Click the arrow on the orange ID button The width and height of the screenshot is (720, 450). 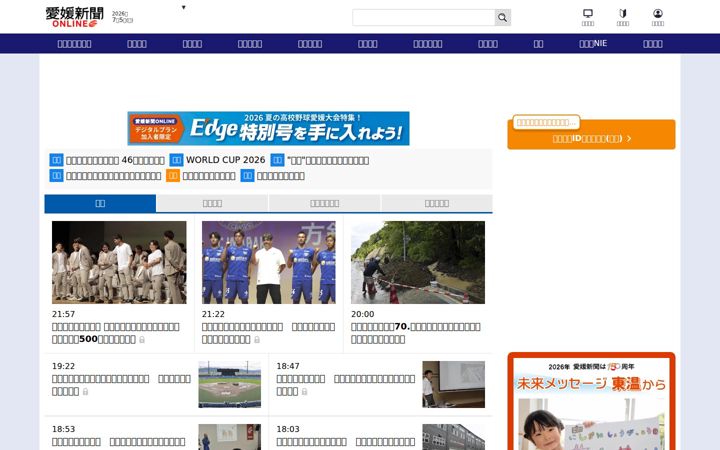coord(629,138)
